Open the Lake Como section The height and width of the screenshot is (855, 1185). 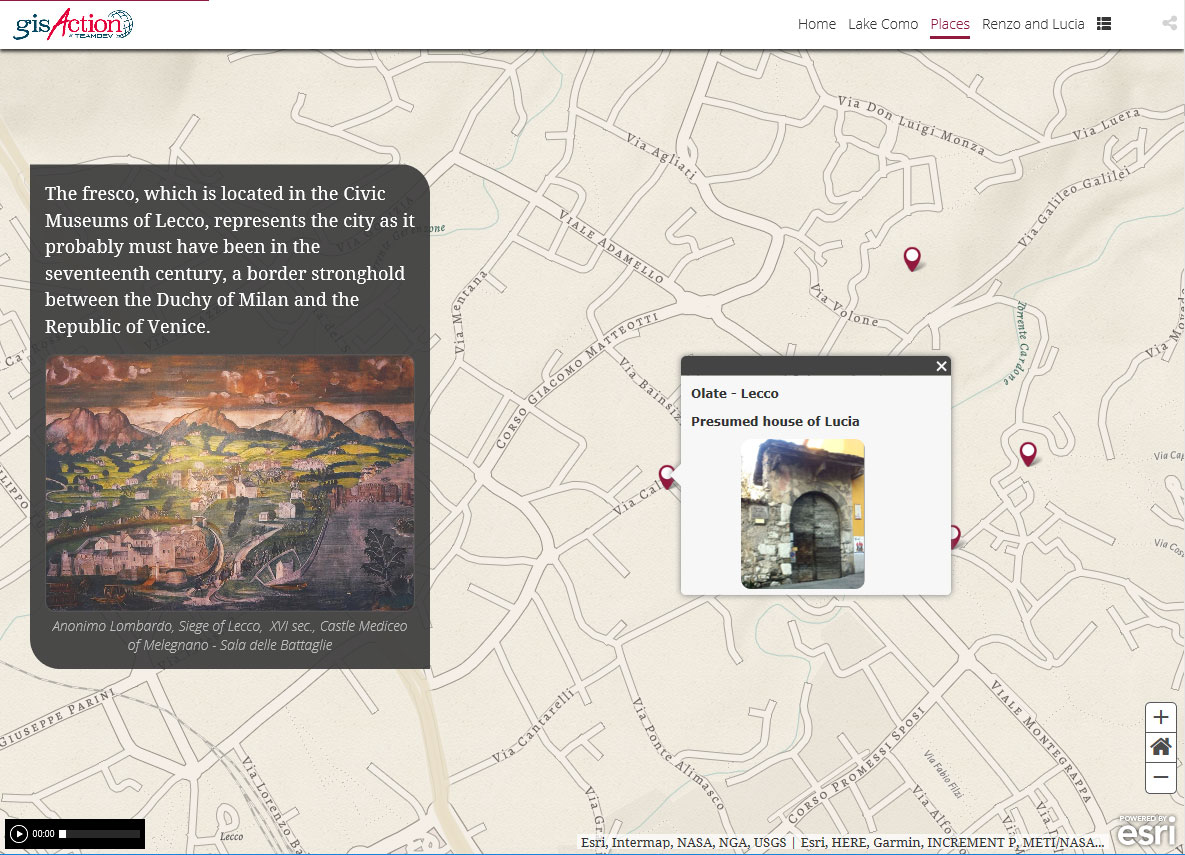point(883,24)
